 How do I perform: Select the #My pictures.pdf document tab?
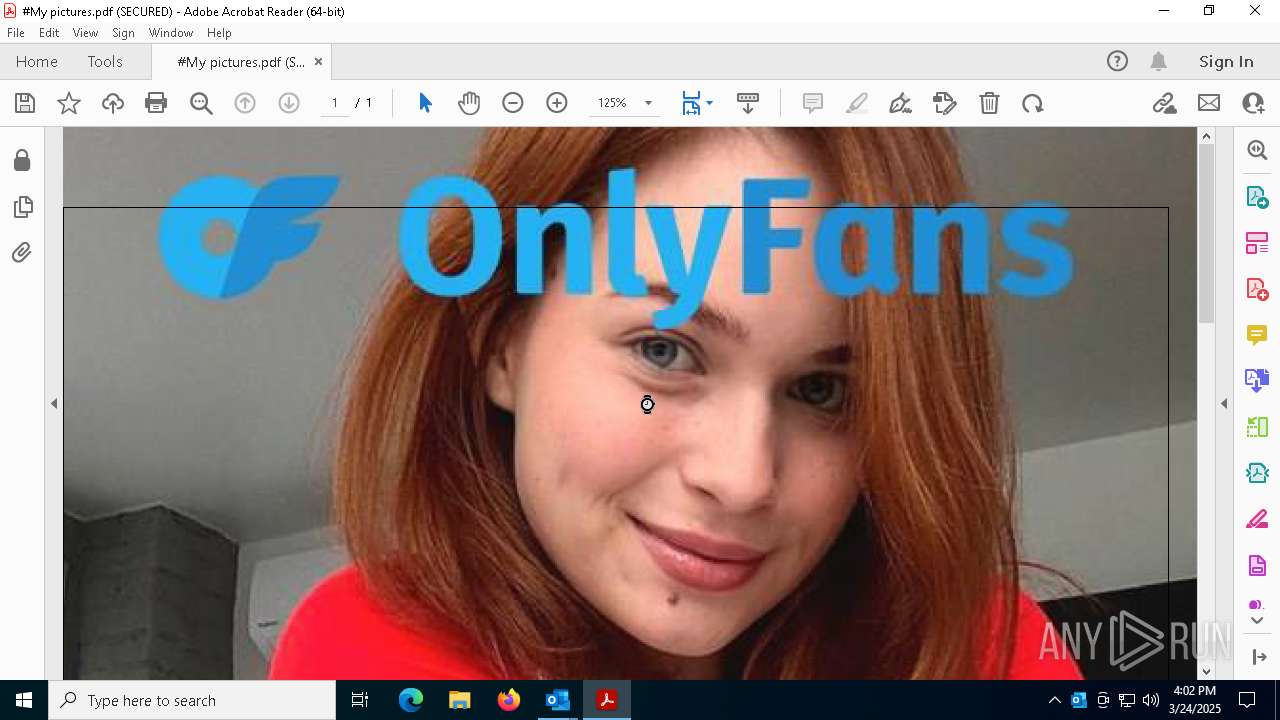pos(241,62)
